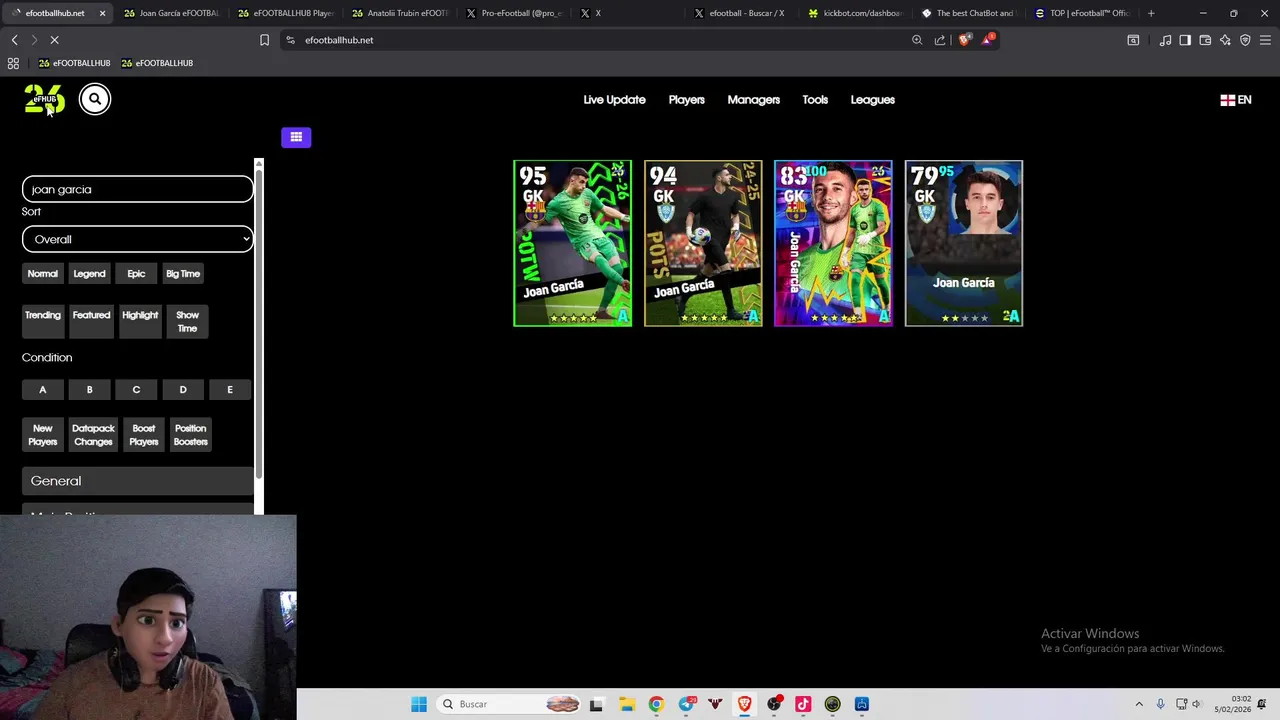This screenshot has width=1280, height=720.
Task: Toggle the Big Time card filter
Action: click(183, 274)
